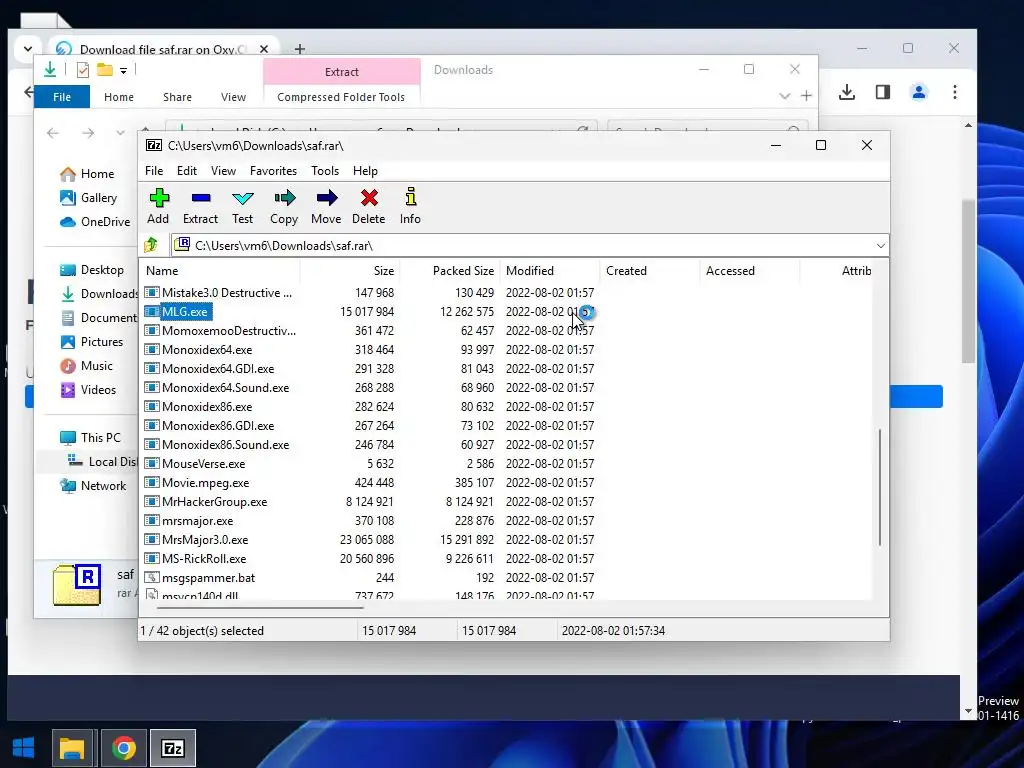Sort by the Packed Size column header
The image size is (1024, 768).
[x=450, y=270]
